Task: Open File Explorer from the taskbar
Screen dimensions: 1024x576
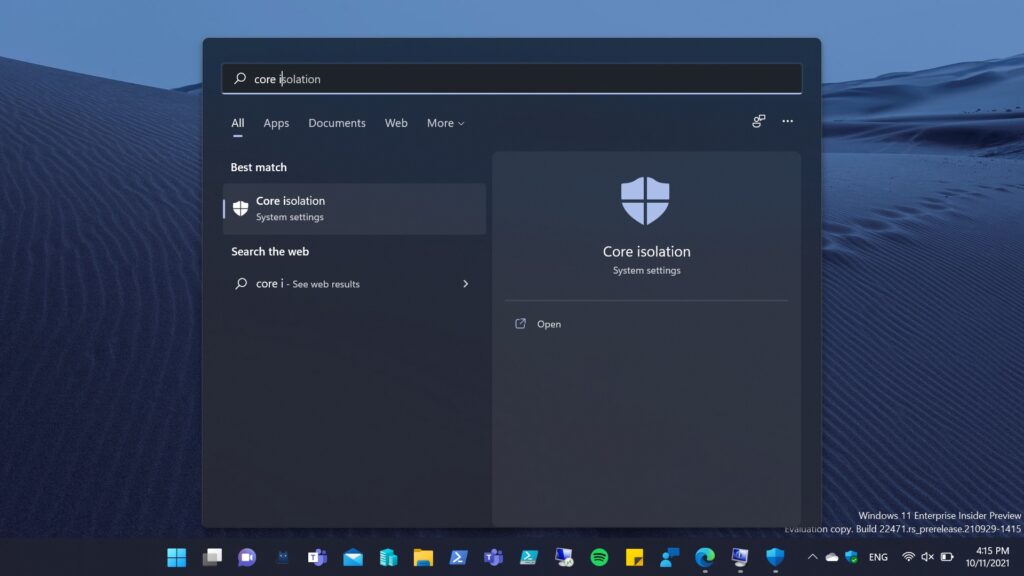Action: click(x=423, y=557)
